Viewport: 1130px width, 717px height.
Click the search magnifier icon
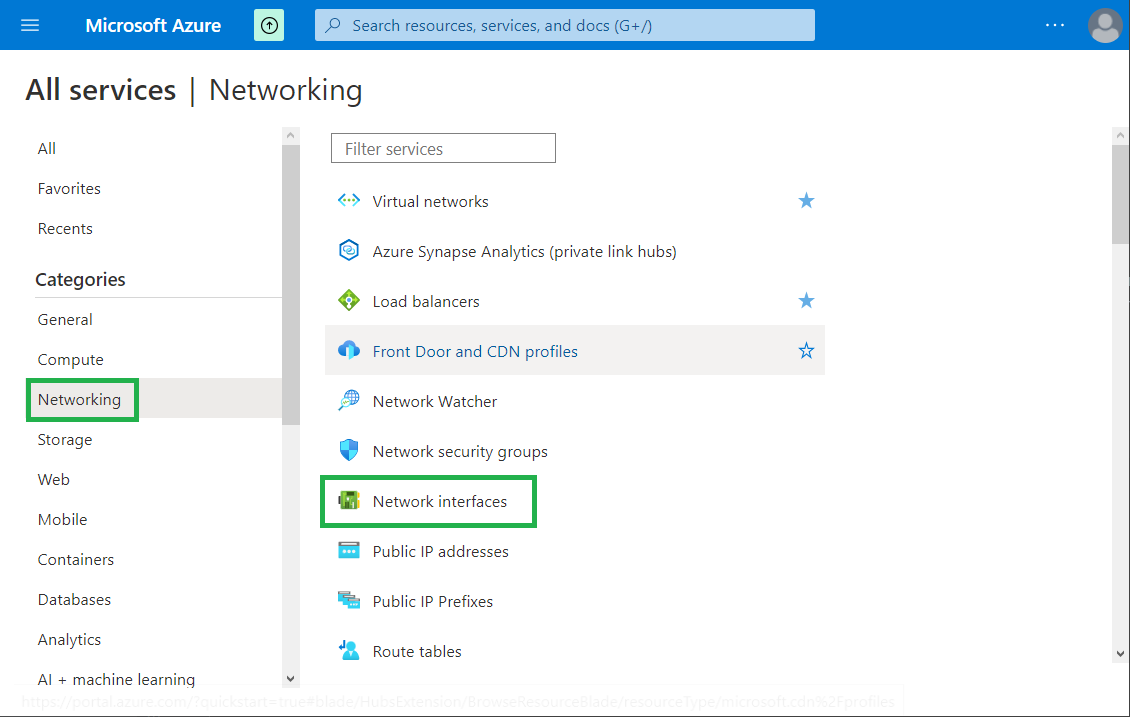[x=333, y=25]
